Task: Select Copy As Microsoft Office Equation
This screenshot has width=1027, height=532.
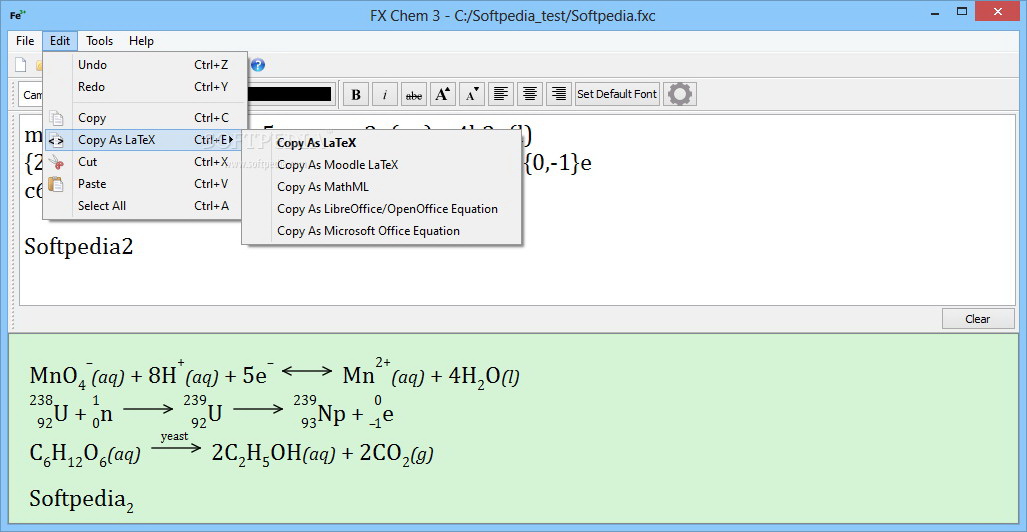Action: [382, 231]
